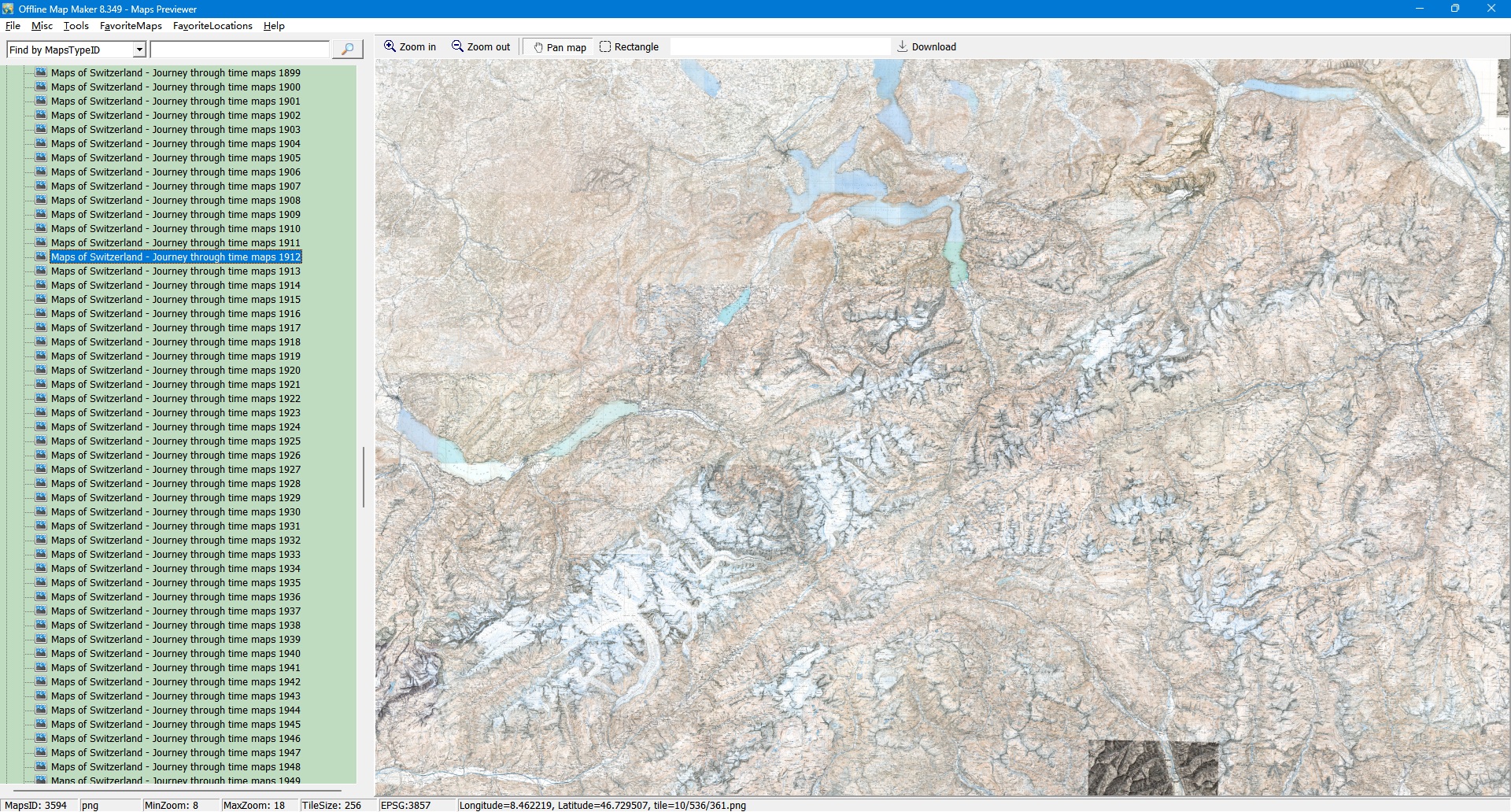
Task: Click the Zoom in tool
Action: tap(409, 47)
